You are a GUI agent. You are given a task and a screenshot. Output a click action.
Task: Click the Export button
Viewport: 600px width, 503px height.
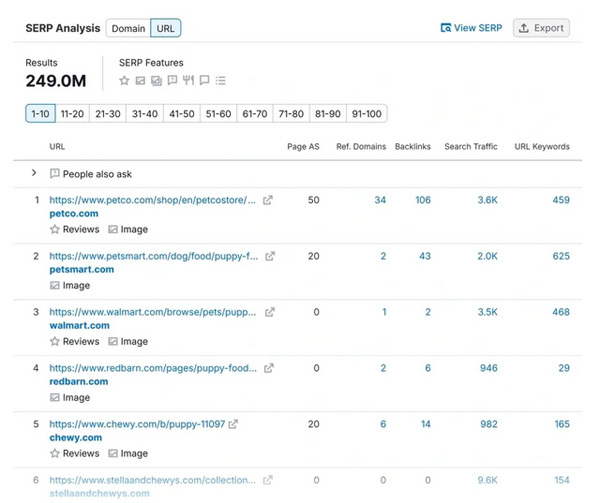pos(541,28)
